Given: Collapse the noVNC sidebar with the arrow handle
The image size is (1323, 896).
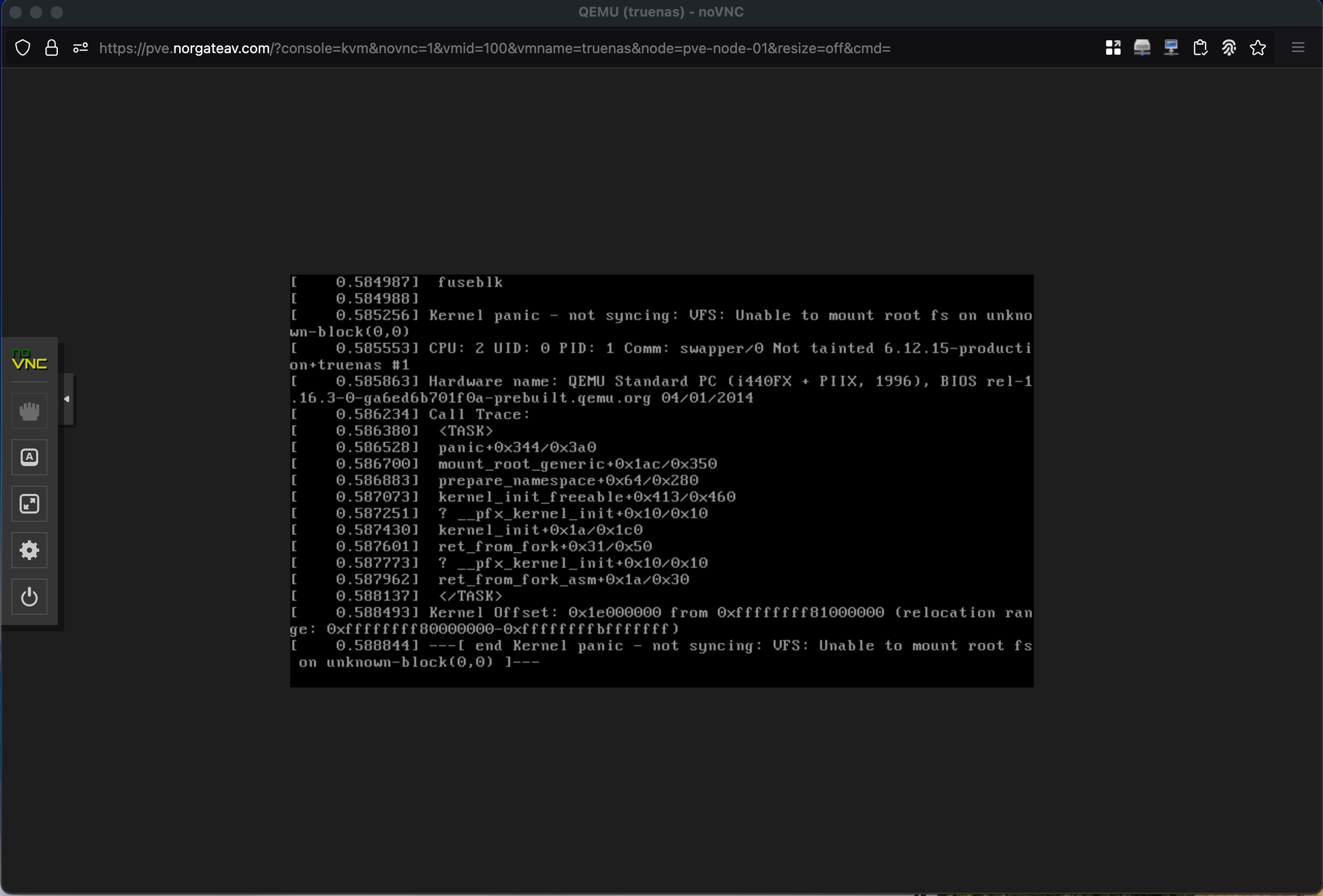Looking at the screenshot, I should click(67, 399).
